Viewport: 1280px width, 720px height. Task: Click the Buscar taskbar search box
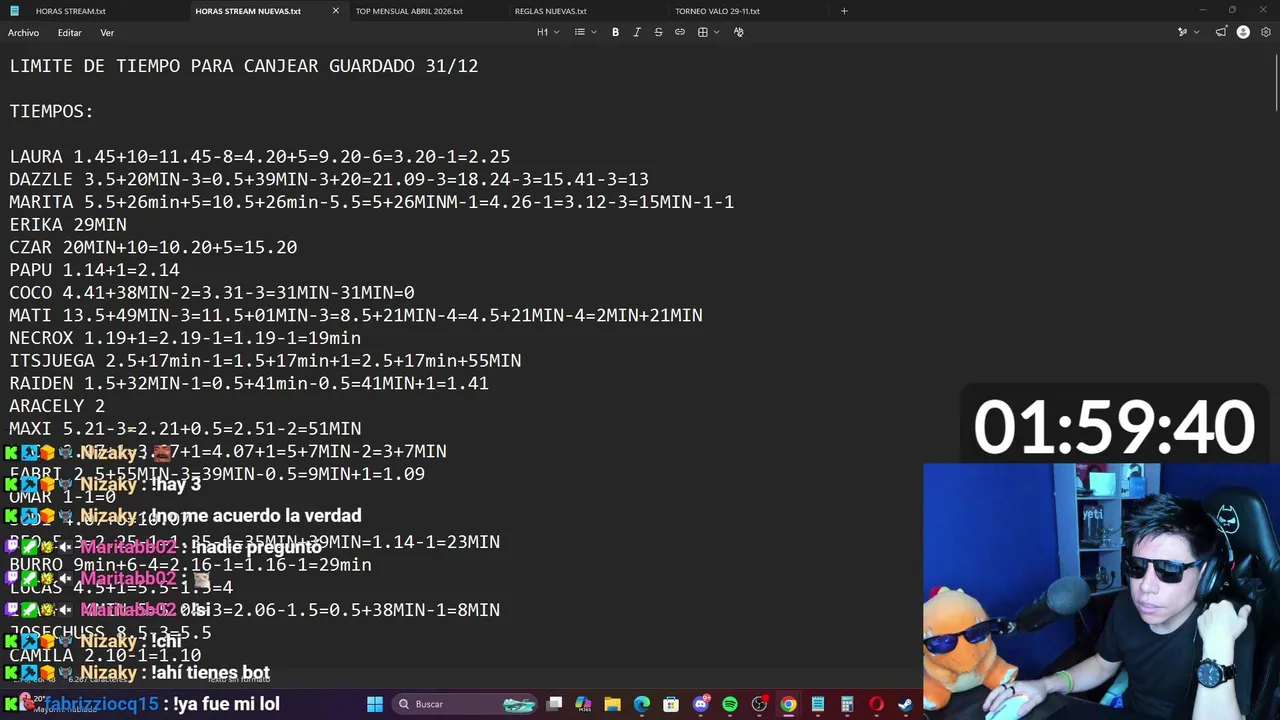(466, 704)
